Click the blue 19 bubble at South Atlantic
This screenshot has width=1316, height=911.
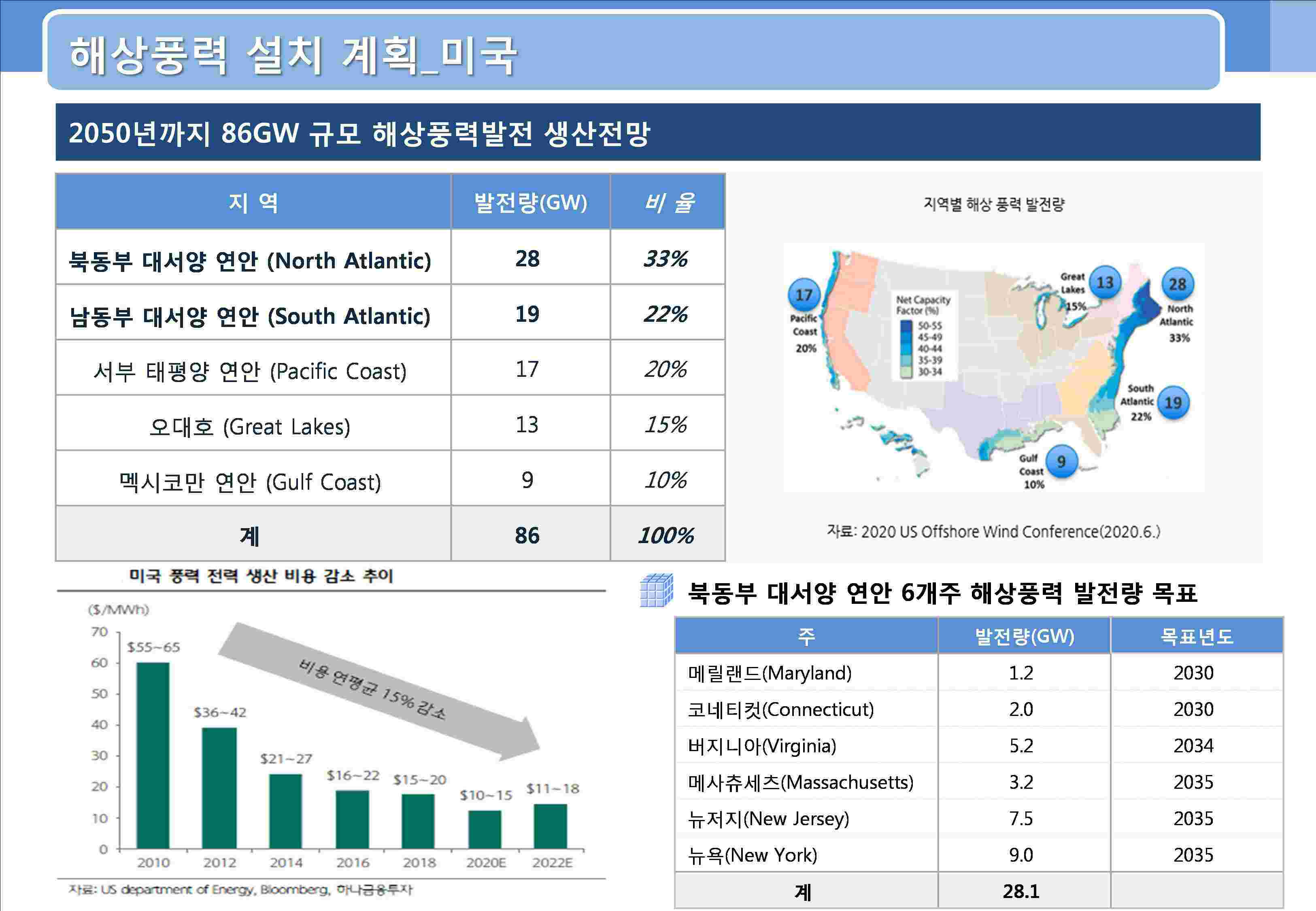[1173, 402]
